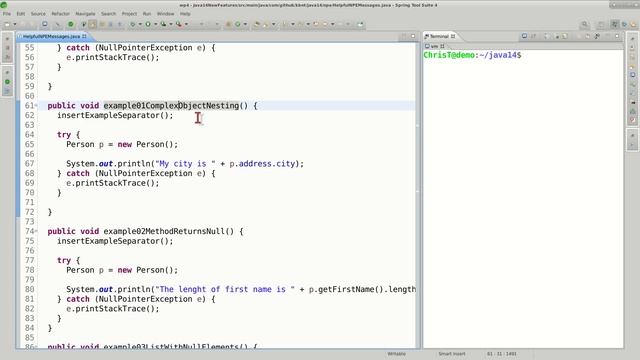The width and height of the screenshot is (640, 360).
Task: Click the green New Java Class circle icon
Action: (238, 24)
